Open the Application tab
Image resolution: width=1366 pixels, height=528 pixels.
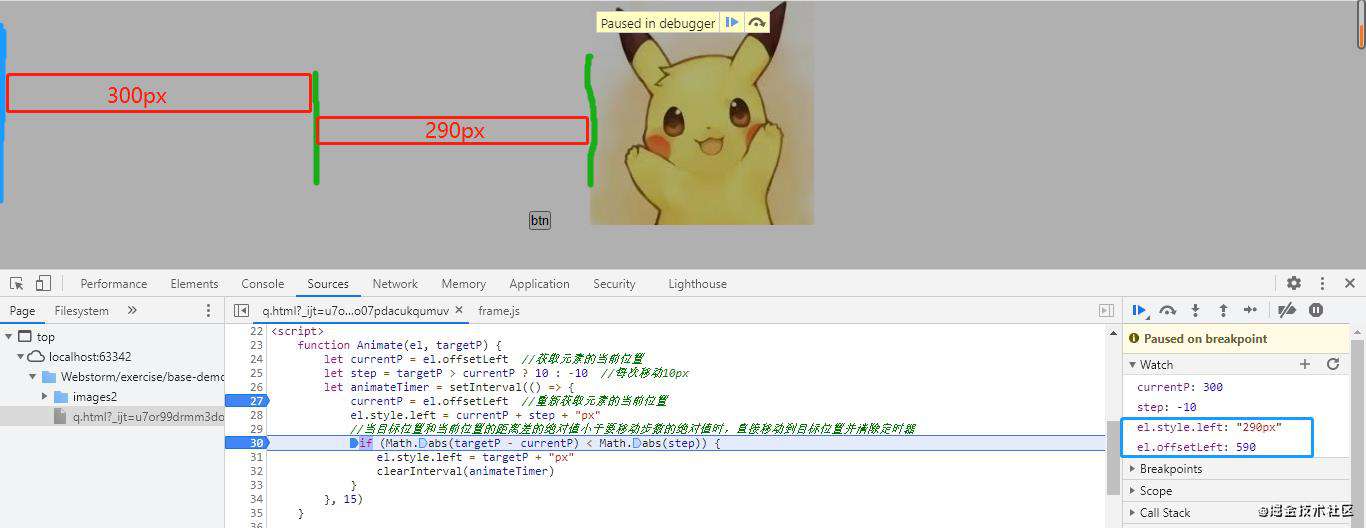[539, 284]
